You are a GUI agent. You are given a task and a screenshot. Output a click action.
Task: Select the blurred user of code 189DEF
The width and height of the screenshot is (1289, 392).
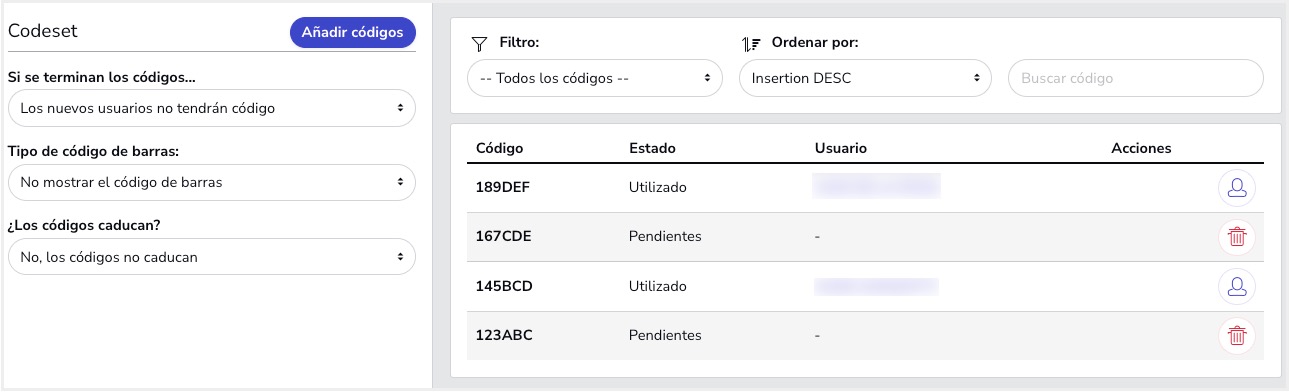tap(877, 187)
